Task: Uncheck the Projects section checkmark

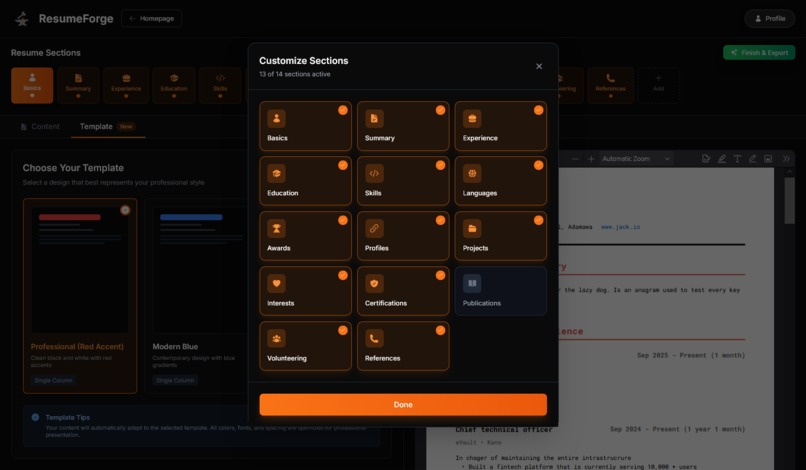Action: 538,220
